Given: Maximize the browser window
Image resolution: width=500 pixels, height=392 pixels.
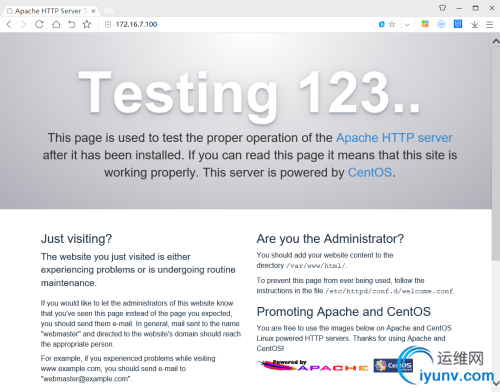Looking at the screenshot, I should tap(475, 8).
